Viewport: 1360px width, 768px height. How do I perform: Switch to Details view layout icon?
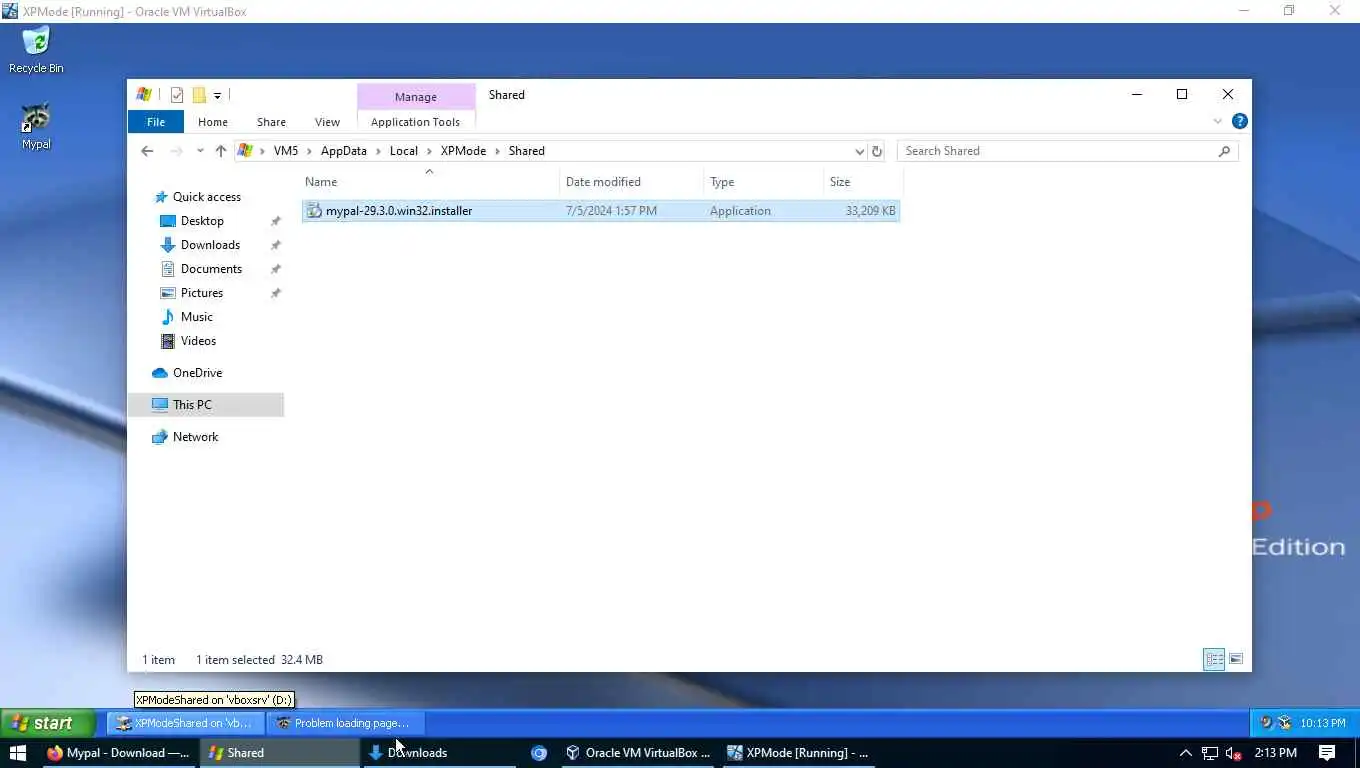(x=1214, y=660)
